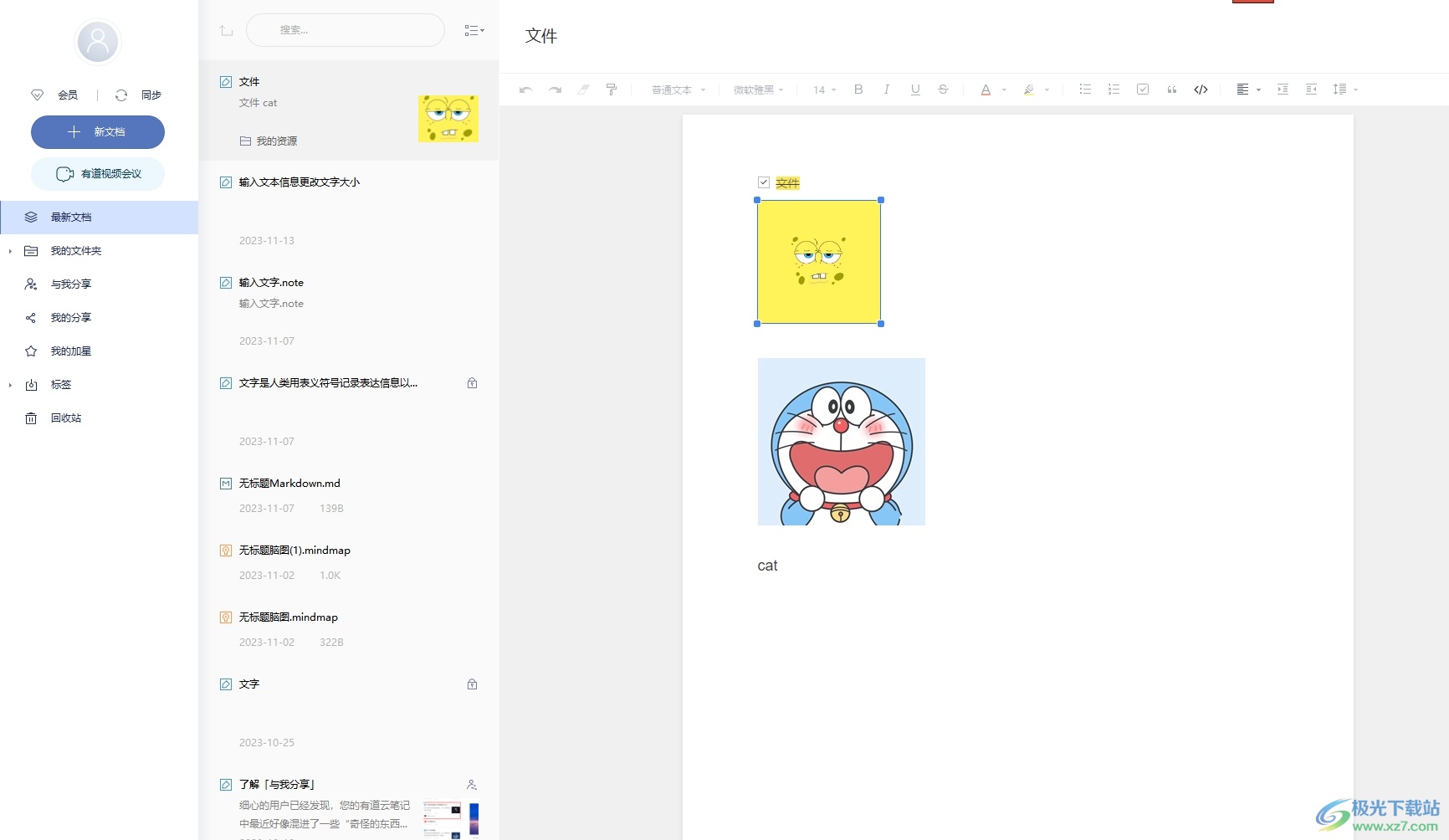Image resolution: width=1449 pixels, height=840 pixels.
Task: Click the line spacing icon
Action: coord(1339,90)
